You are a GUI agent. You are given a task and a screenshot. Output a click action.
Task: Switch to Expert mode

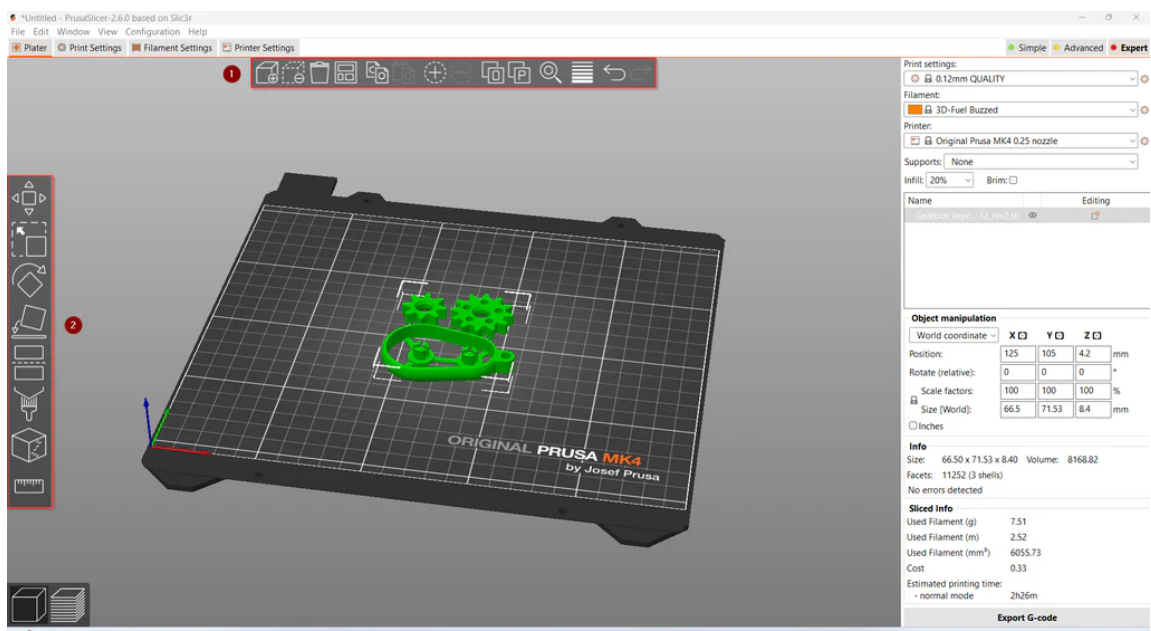[x=1128, y=48]
